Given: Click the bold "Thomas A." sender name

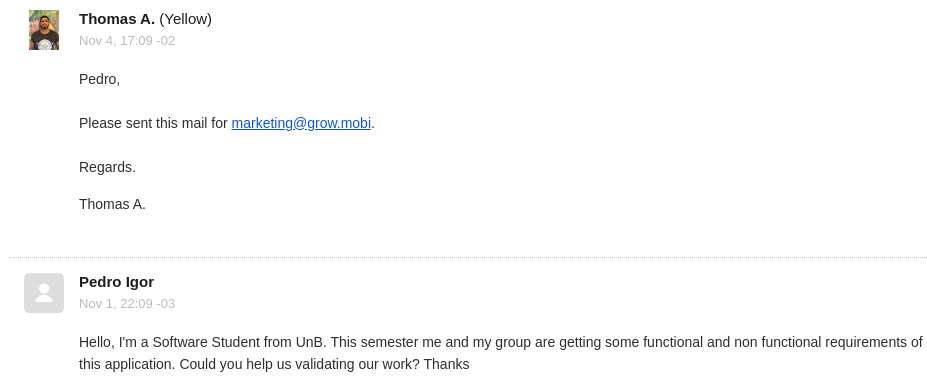Looking at the screenshot, I should coord(117,19).
